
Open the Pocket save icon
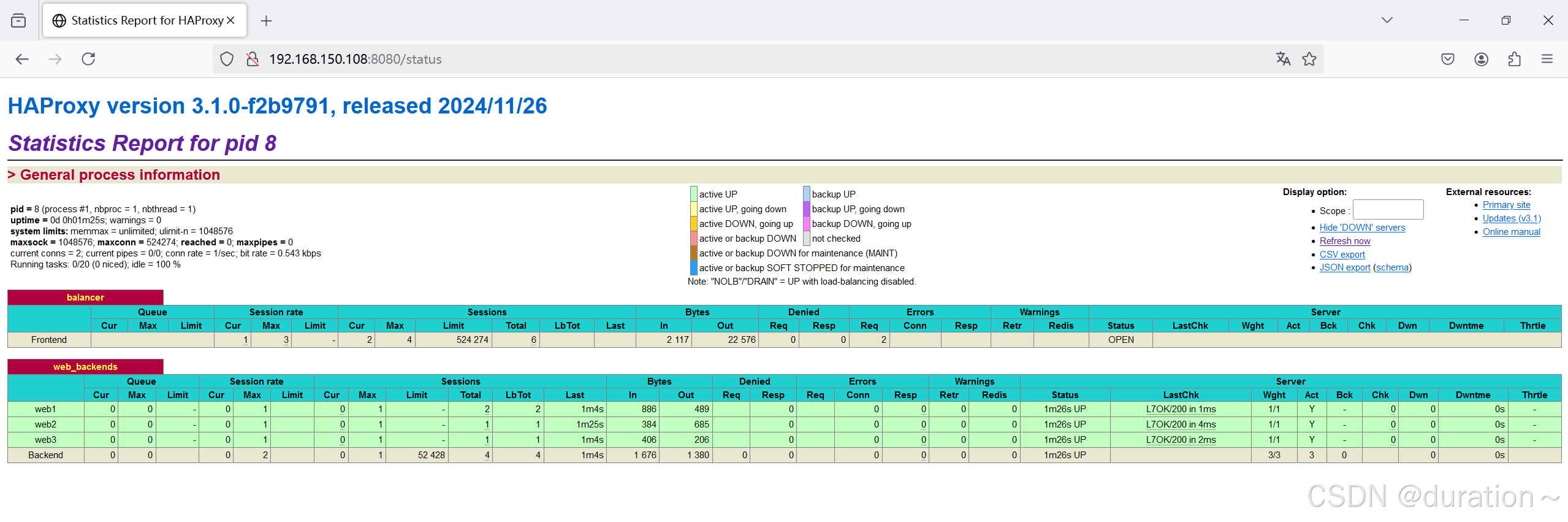click(1448, 59)
